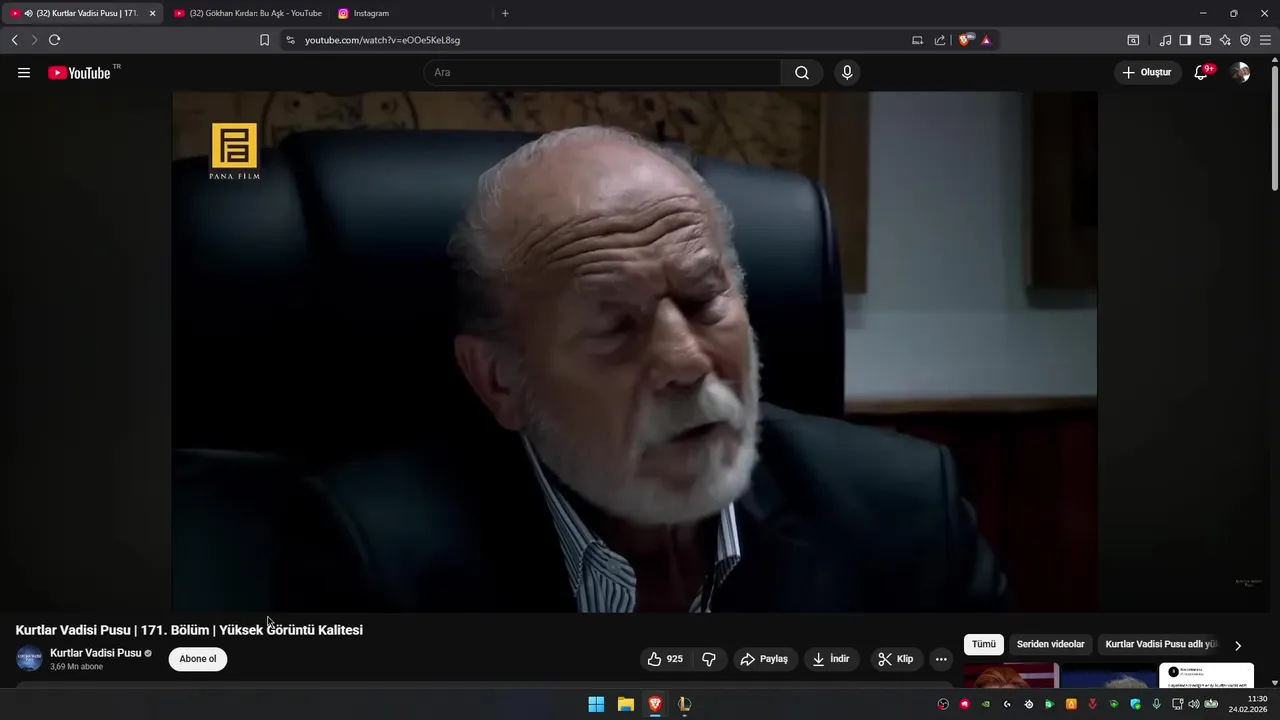The image size is (1280, 720).
Task: Toggle the browser sidebar panel icon
Action: click(x=1185, y=40)
